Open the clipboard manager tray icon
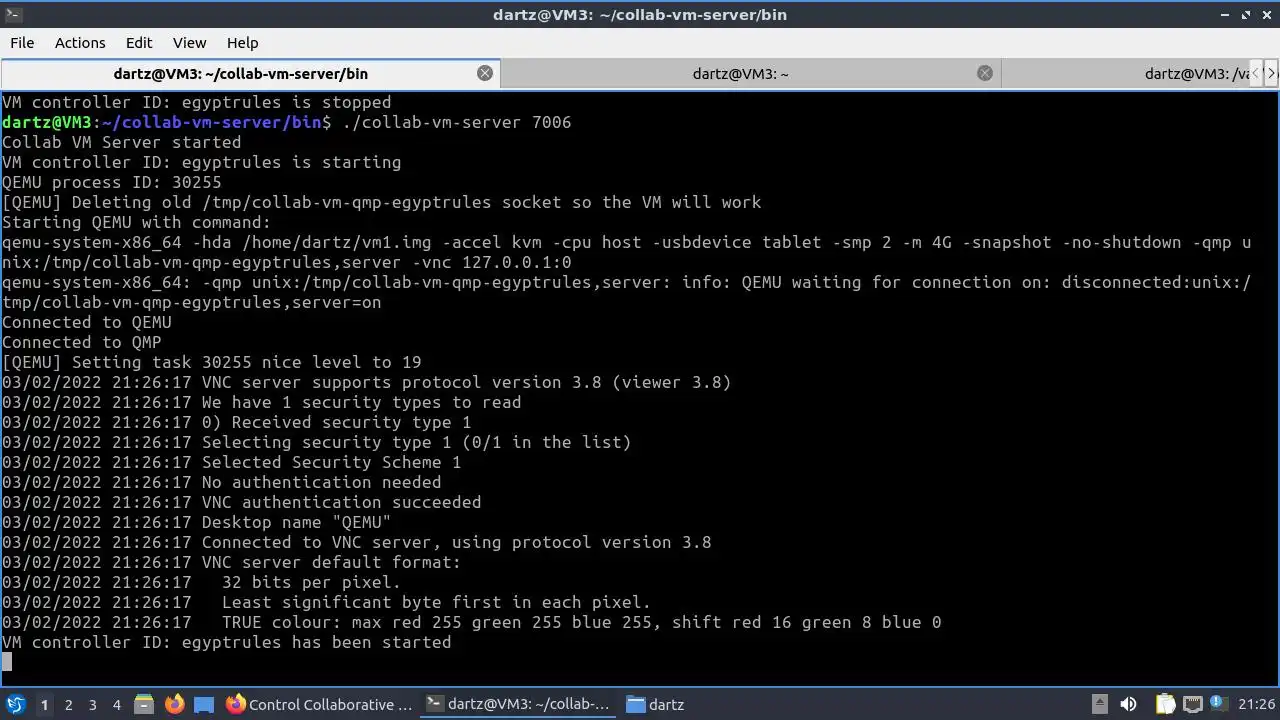1280x720 pixels. (1165, 705)
